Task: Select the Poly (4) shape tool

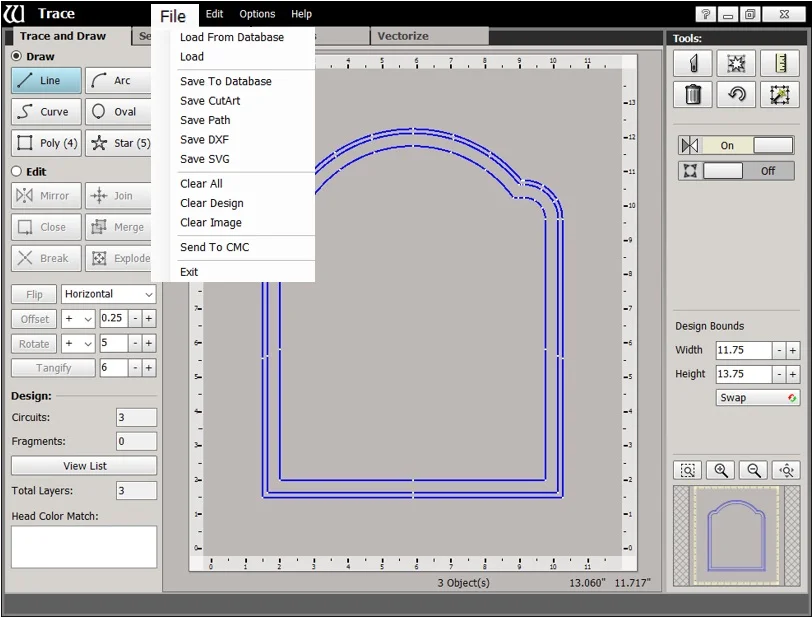Action: click(x=46, y=143)
